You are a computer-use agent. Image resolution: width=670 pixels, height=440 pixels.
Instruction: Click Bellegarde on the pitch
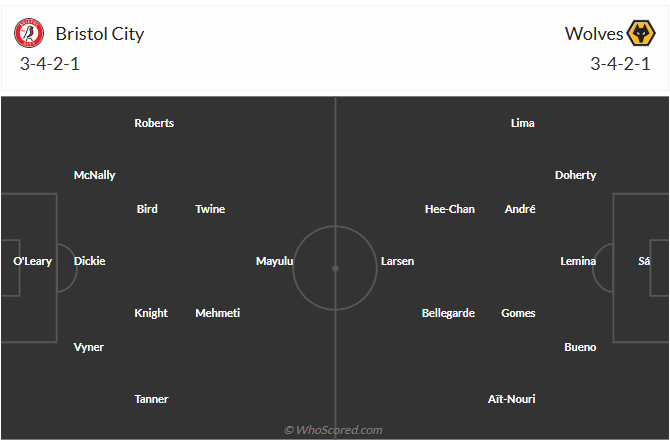[448, 313]
